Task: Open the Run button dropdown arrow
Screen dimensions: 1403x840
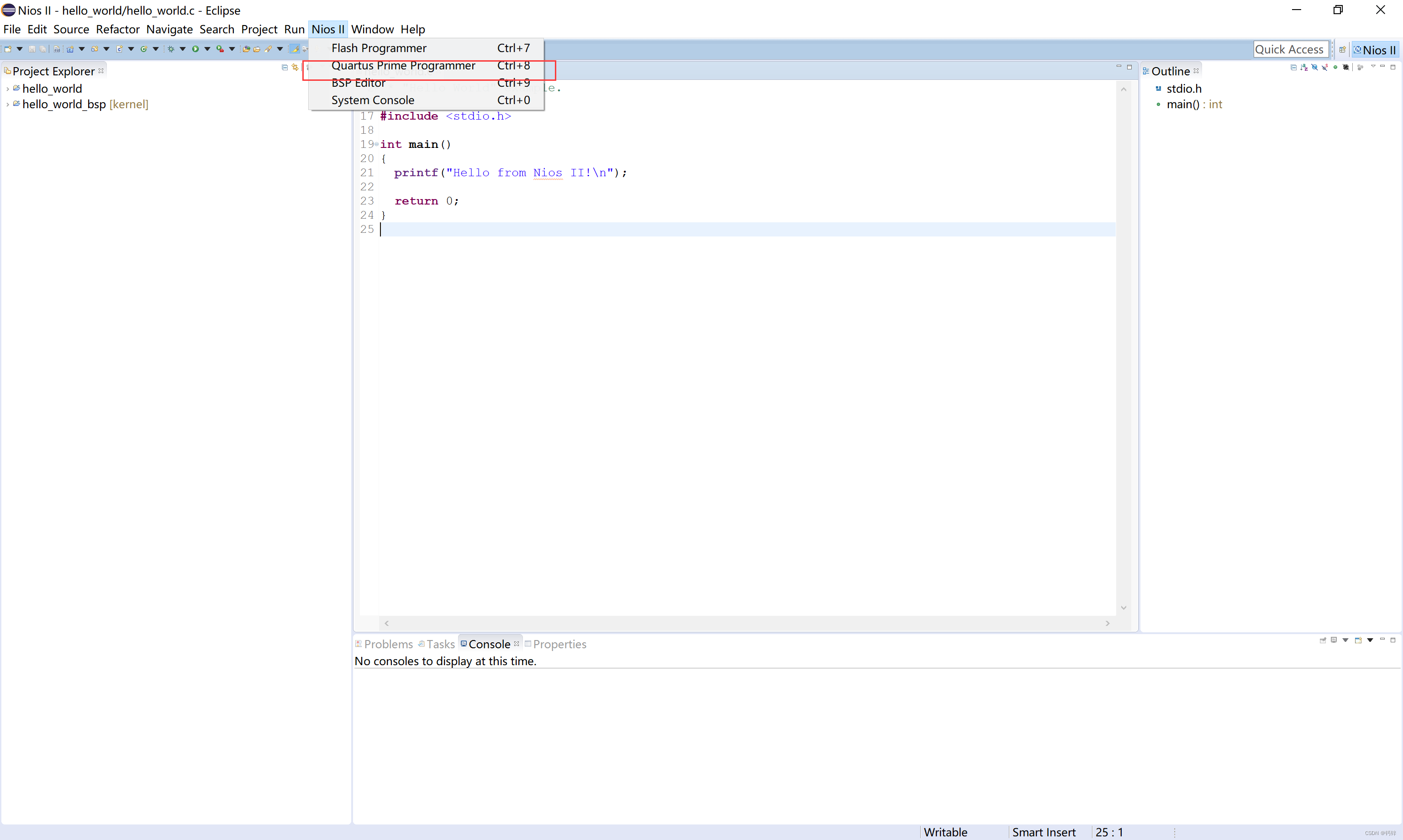Action: 207,49
